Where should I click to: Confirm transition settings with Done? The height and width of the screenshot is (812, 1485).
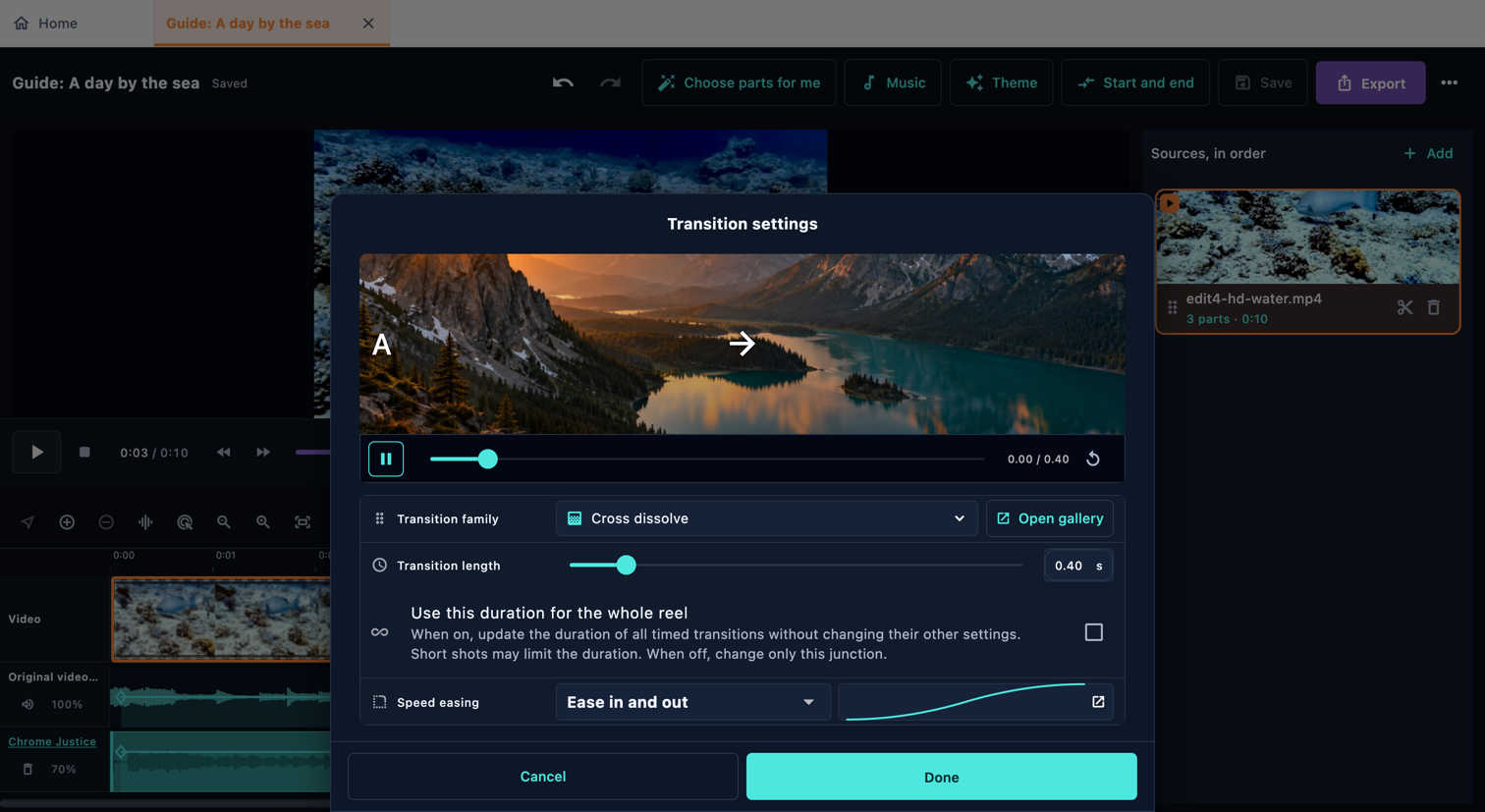click(x=941, y=777)
